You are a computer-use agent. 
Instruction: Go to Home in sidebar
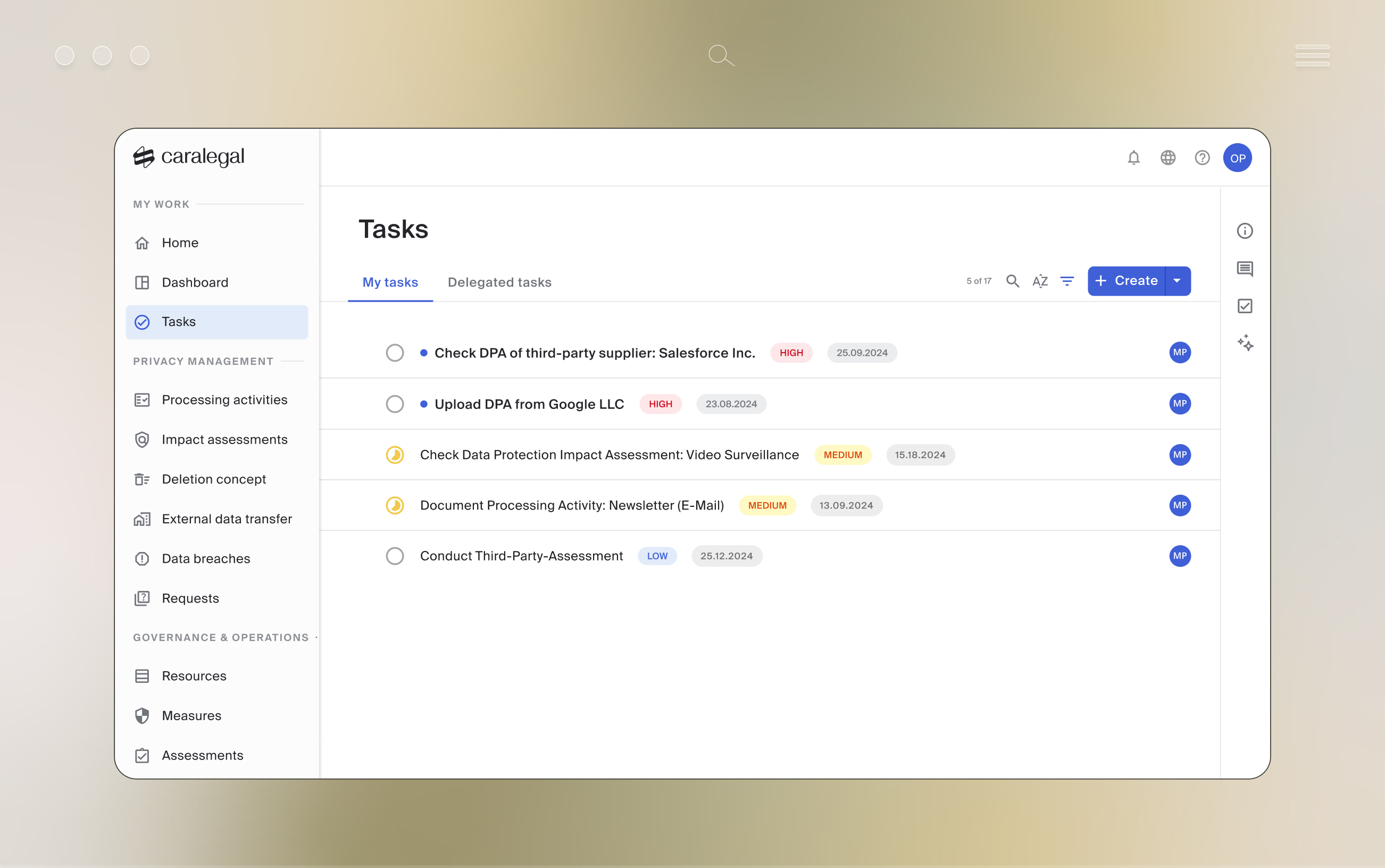[x=216, y=243]
